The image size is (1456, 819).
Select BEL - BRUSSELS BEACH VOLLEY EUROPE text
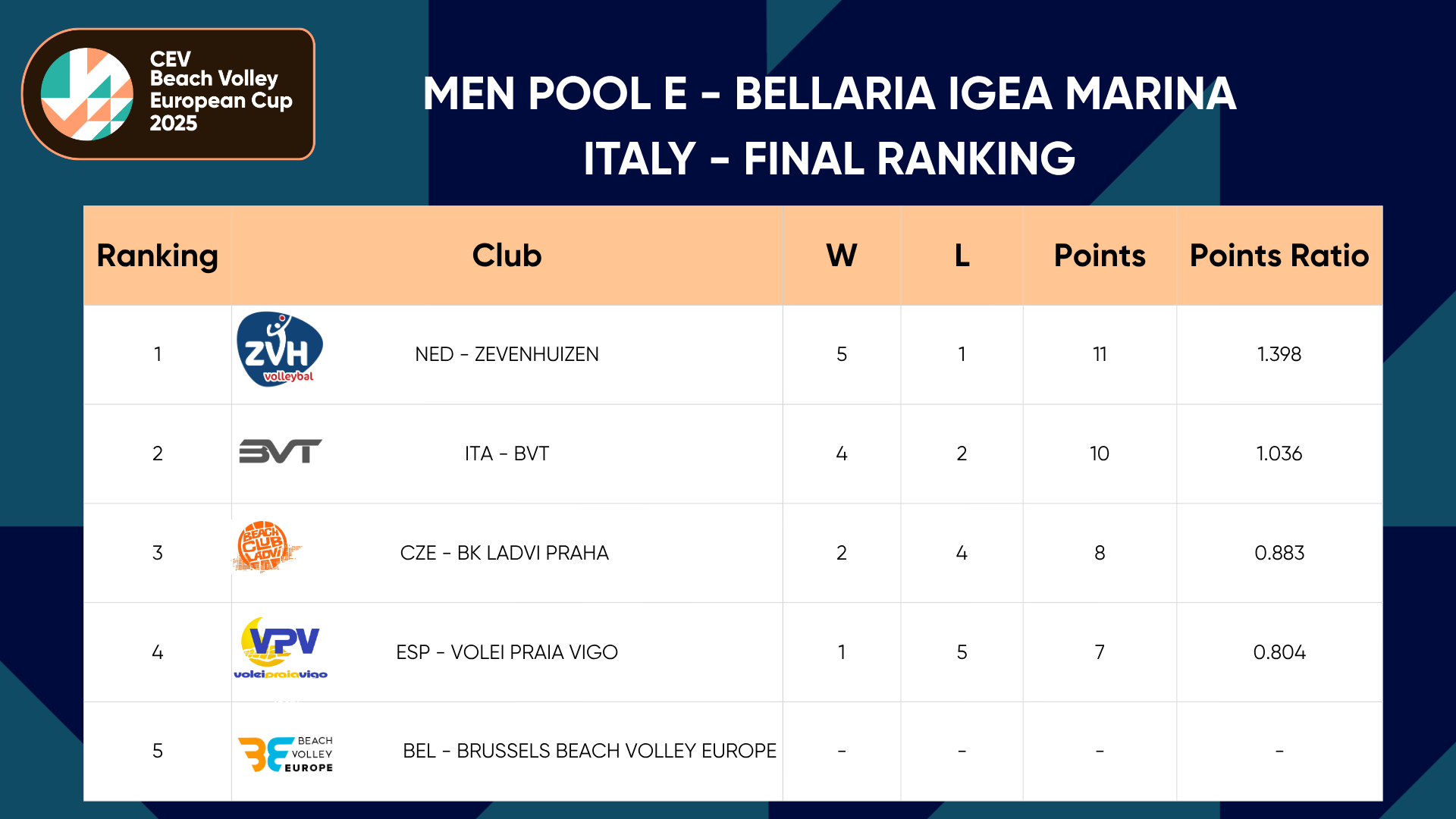click(x=589, y=751)
